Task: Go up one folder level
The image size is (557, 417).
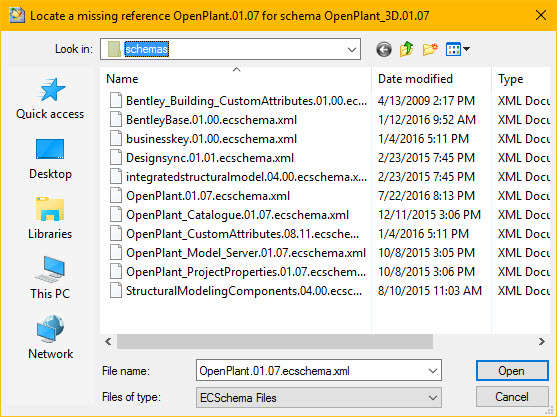Action: coord(406,49)
